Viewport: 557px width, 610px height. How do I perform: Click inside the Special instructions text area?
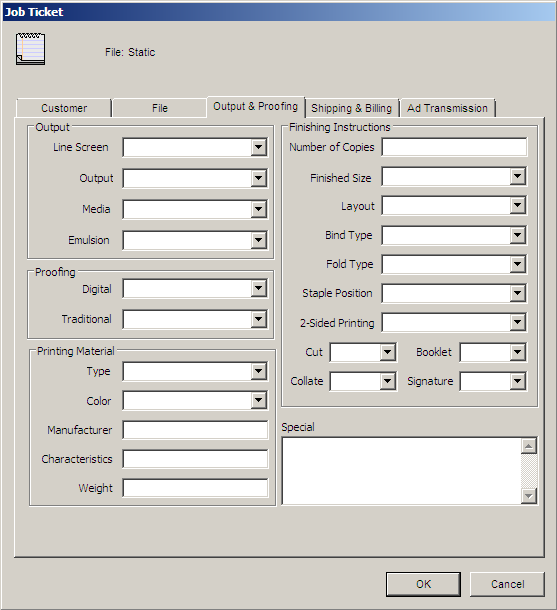coord(401,471)
